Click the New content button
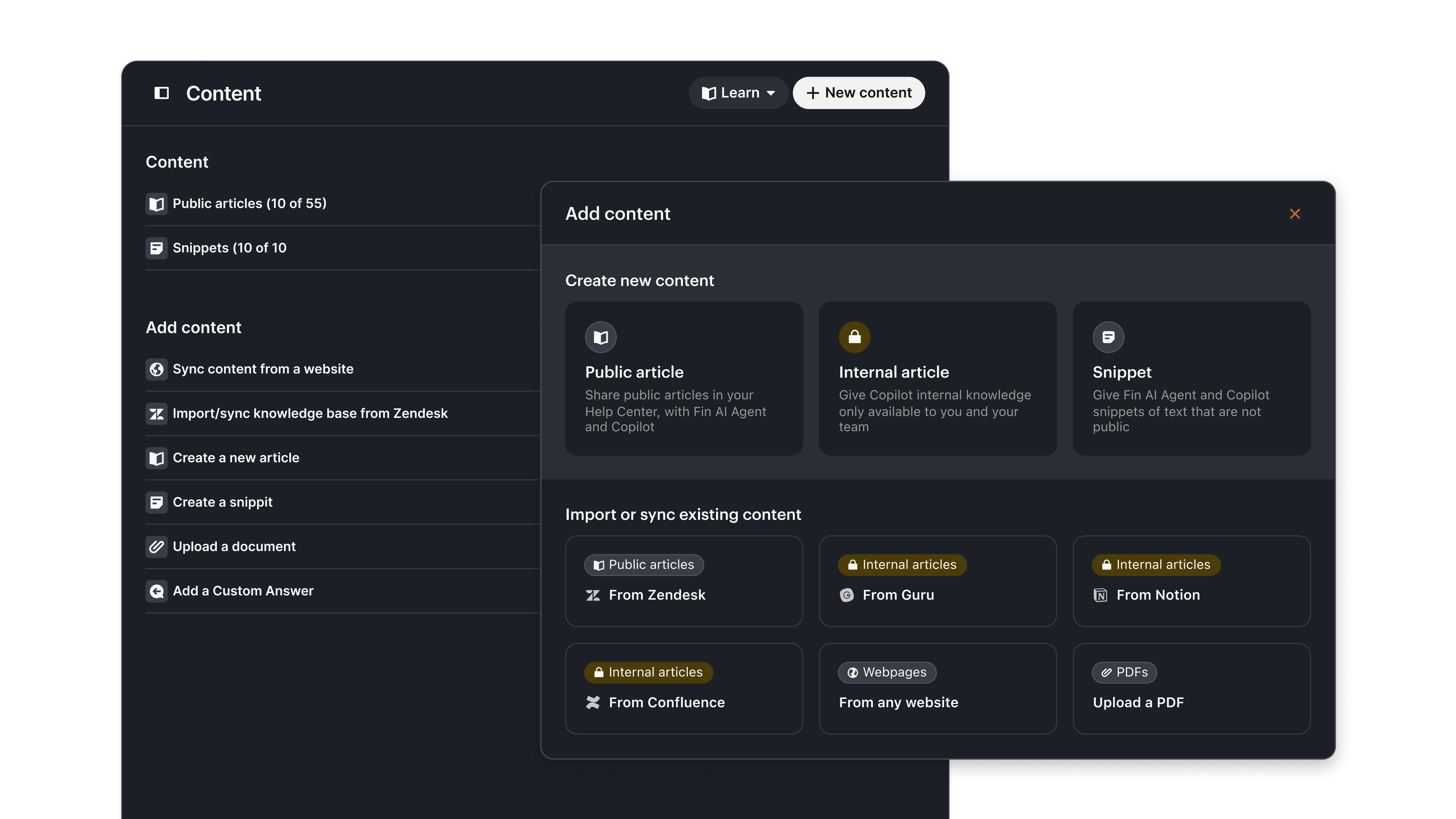The image size is (1456, 819). click(x=858, y=93)
